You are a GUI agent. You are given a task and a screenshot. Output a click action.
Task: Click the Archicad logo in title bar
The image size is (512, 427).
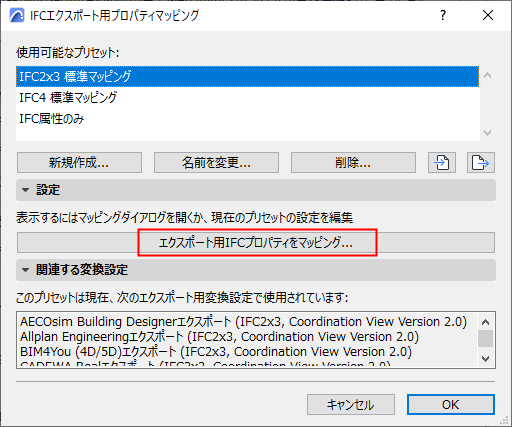click(x=17, y=15)
